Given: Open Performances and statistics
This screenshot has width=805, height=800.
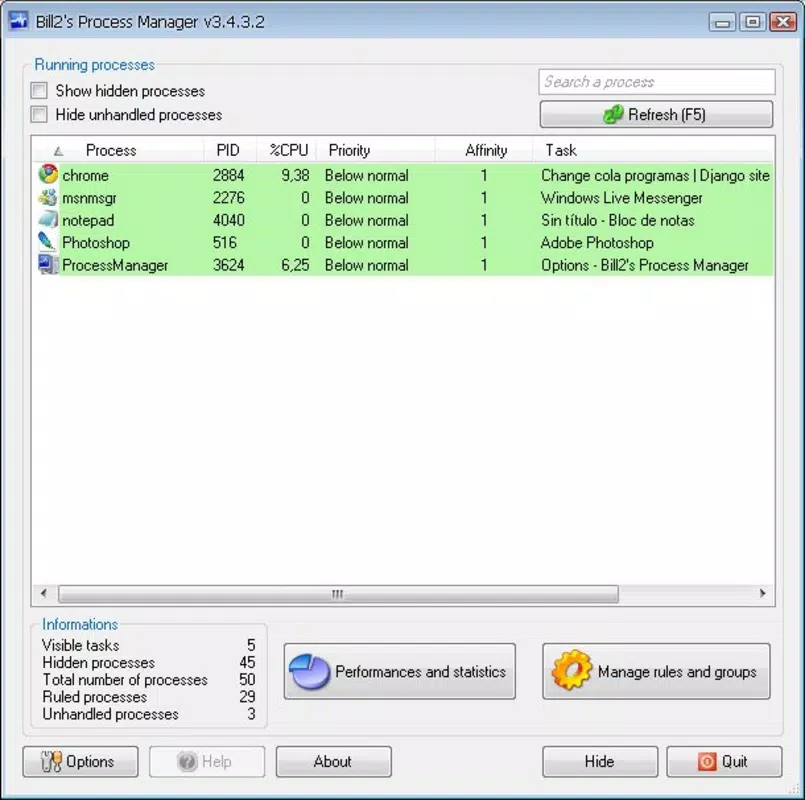Looking at the screenshot, I should pos(399,671).
